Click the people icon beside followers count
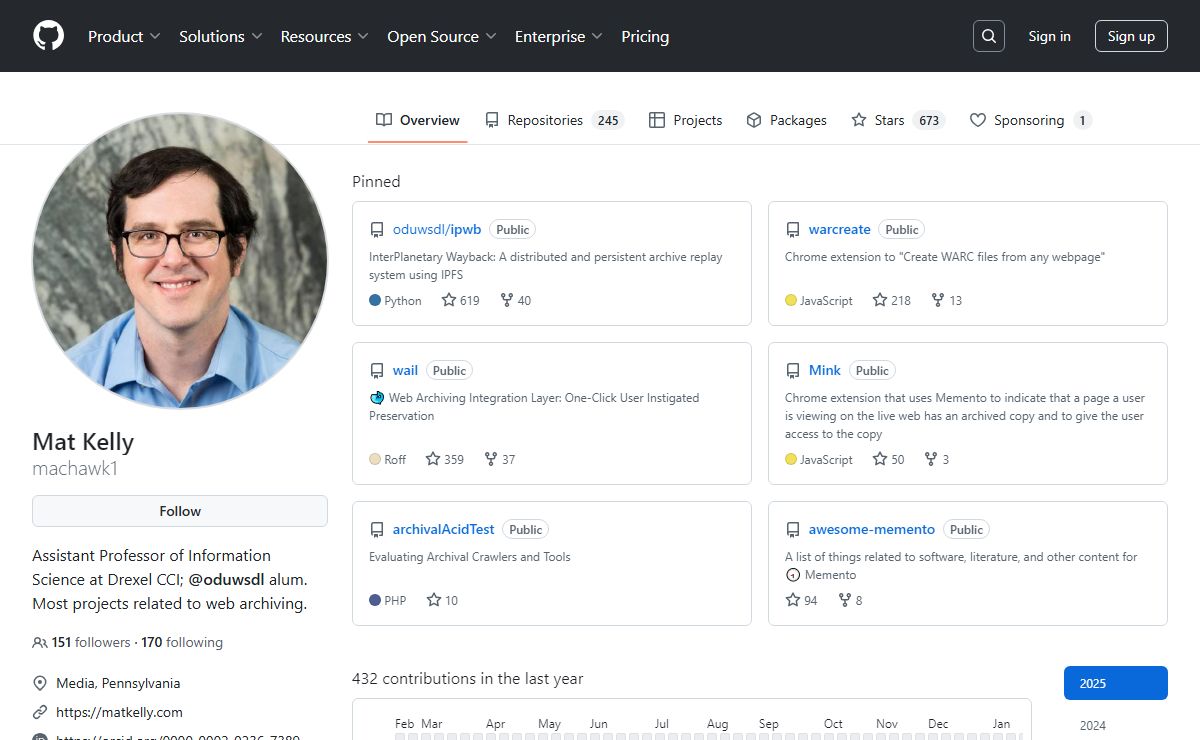This screenshot has height=740, width=1200. click(x=40, y=643)
